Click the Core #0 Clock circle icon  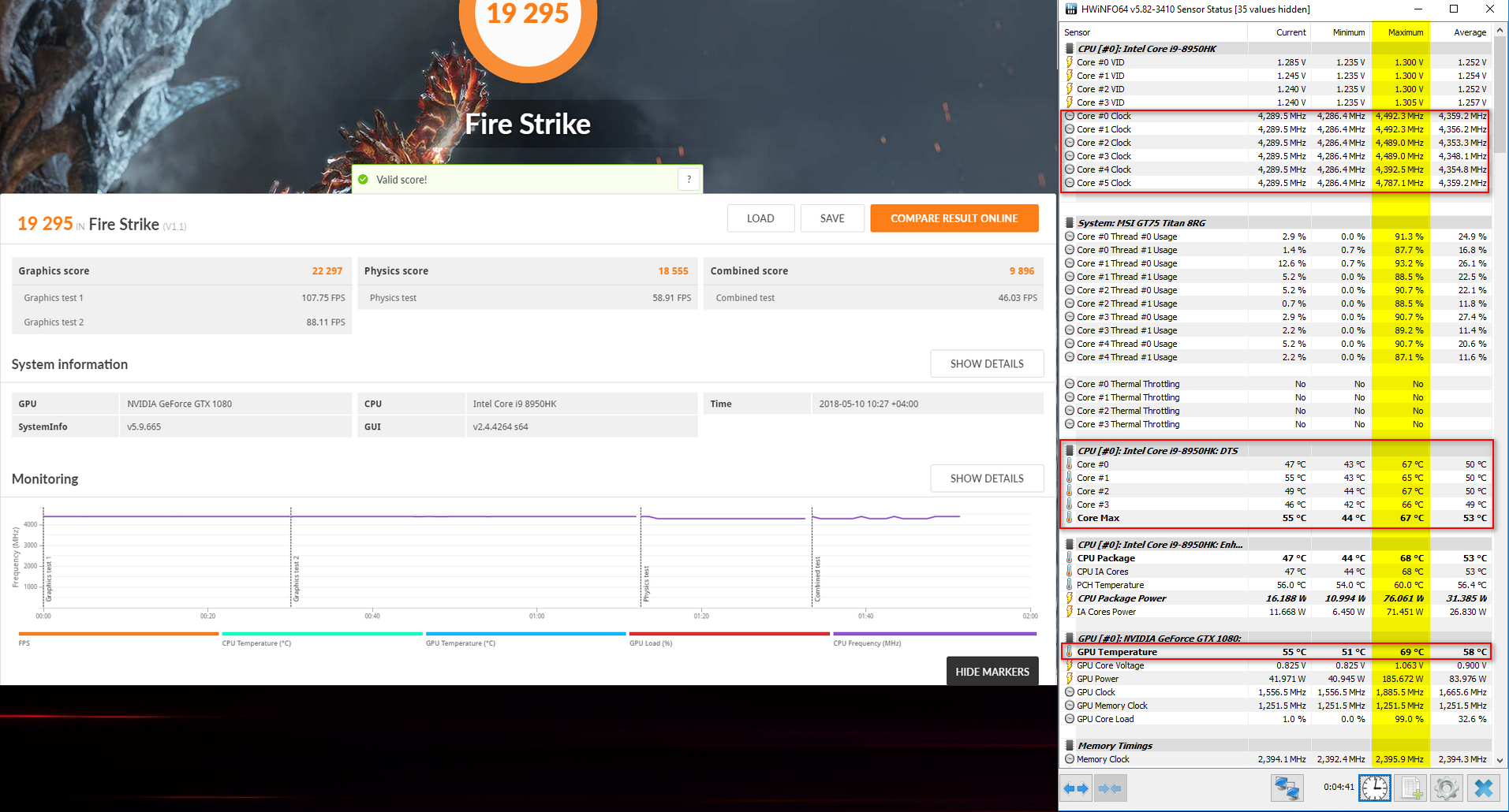pyautogui.click(x=1070, y=116)
